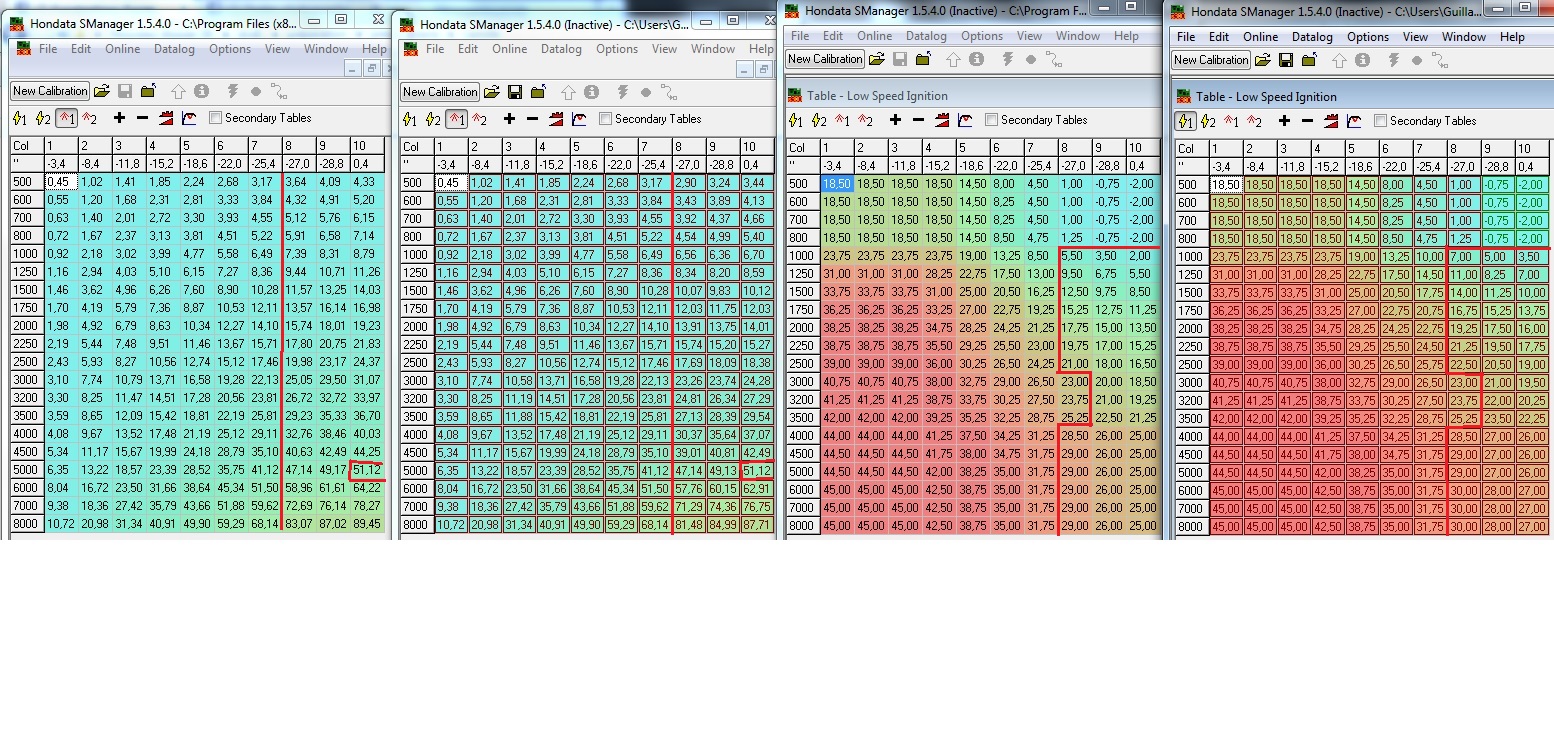Tick Secondary Tables checkbox in rightmost window
The height and width of the screenshot is (738, 1554).
click(1380, 121)
